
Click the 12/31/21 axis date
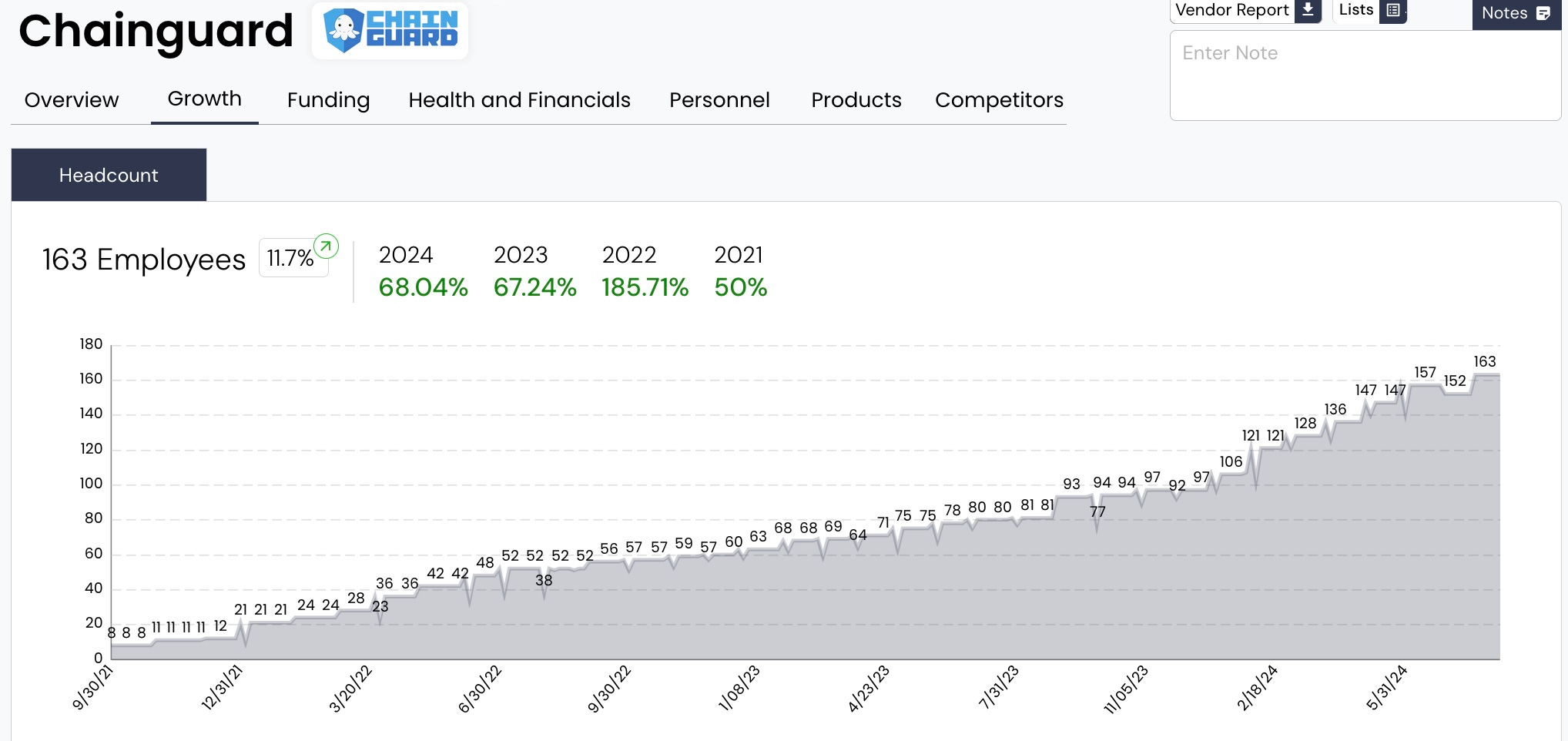point(222,687)
